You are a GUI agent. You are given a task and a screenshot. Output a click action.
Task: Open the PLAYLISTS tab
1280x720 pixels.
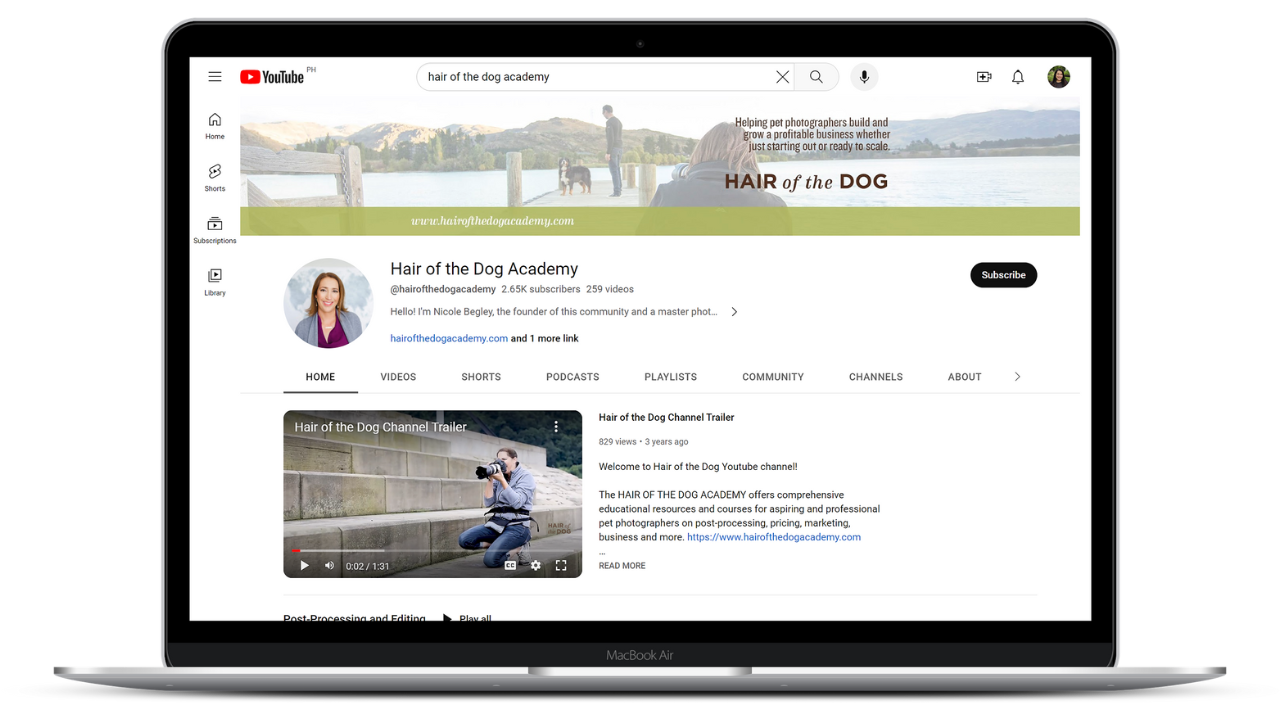pyautogui.click(x=671, y=377)
